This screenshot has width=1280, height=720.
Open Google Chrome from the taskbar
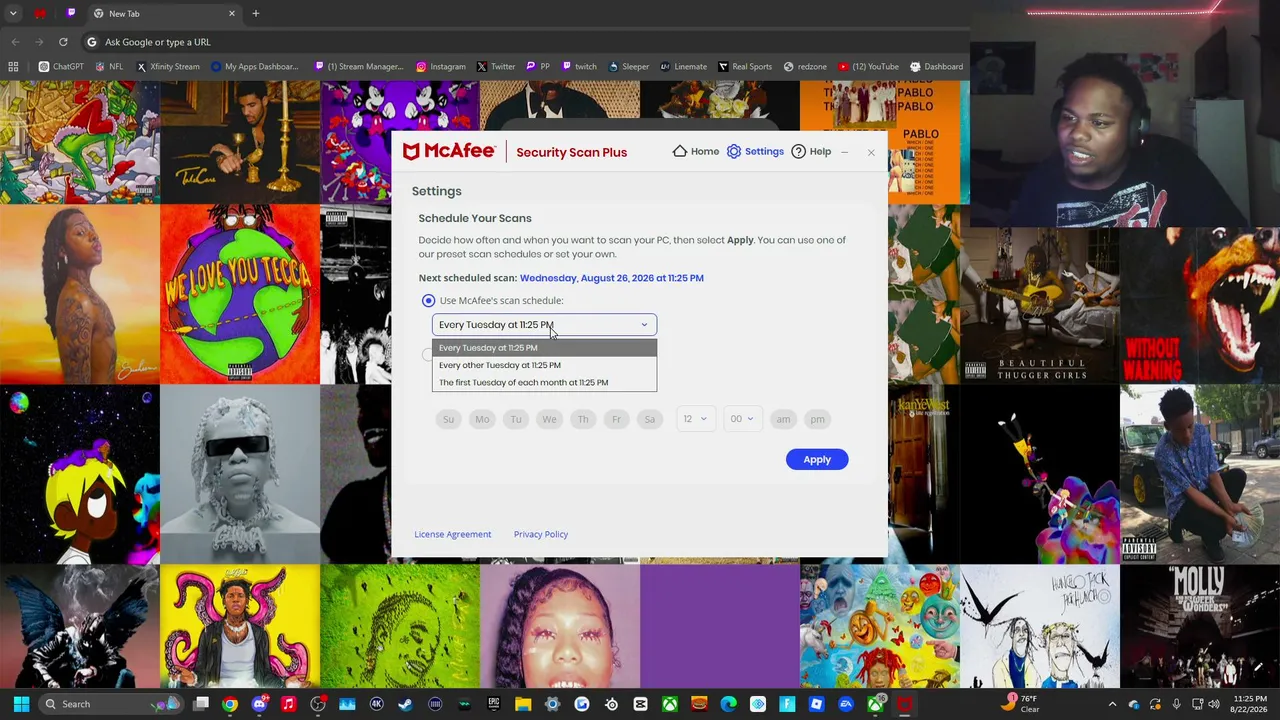[230, 704]
